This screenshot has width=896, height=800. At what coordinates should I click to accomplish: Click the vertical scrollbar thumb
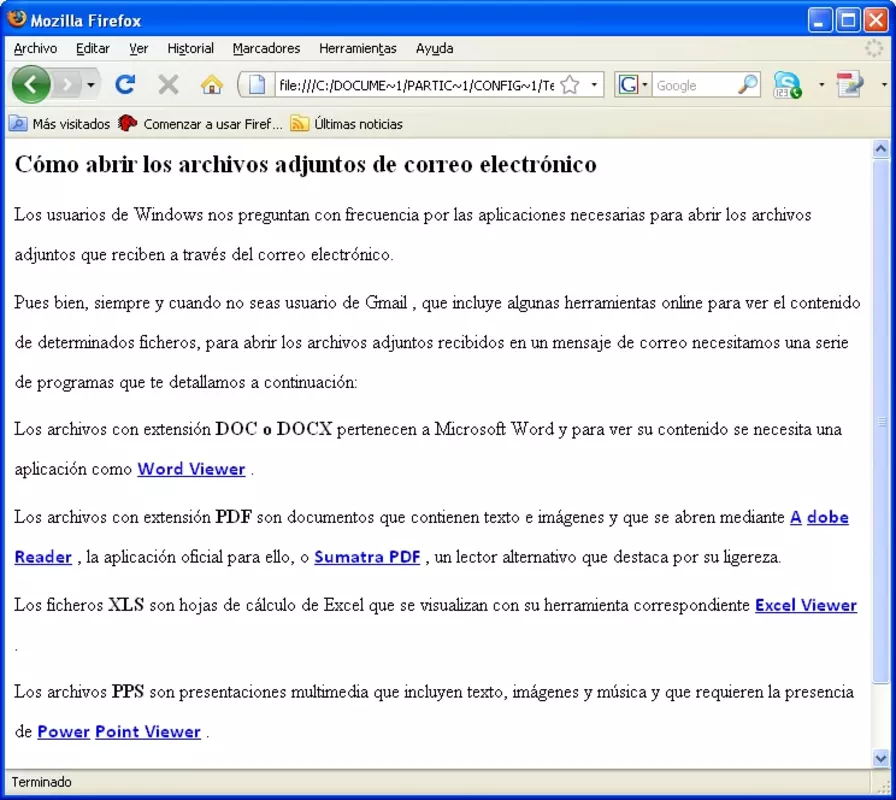click(x=881, y=421)
